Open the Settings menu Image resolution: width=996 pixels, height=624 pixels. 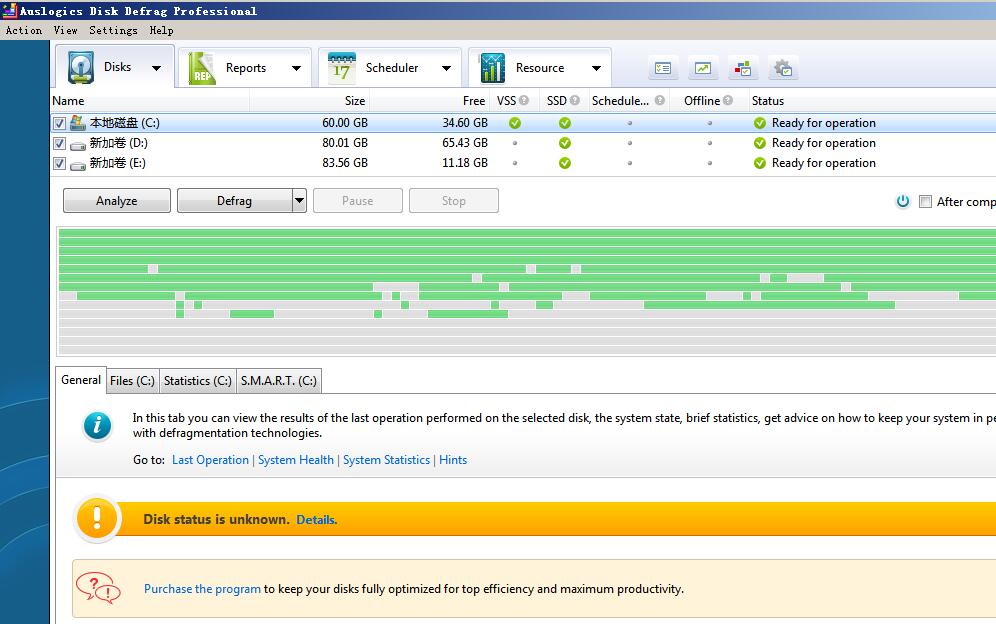[113, 30]
